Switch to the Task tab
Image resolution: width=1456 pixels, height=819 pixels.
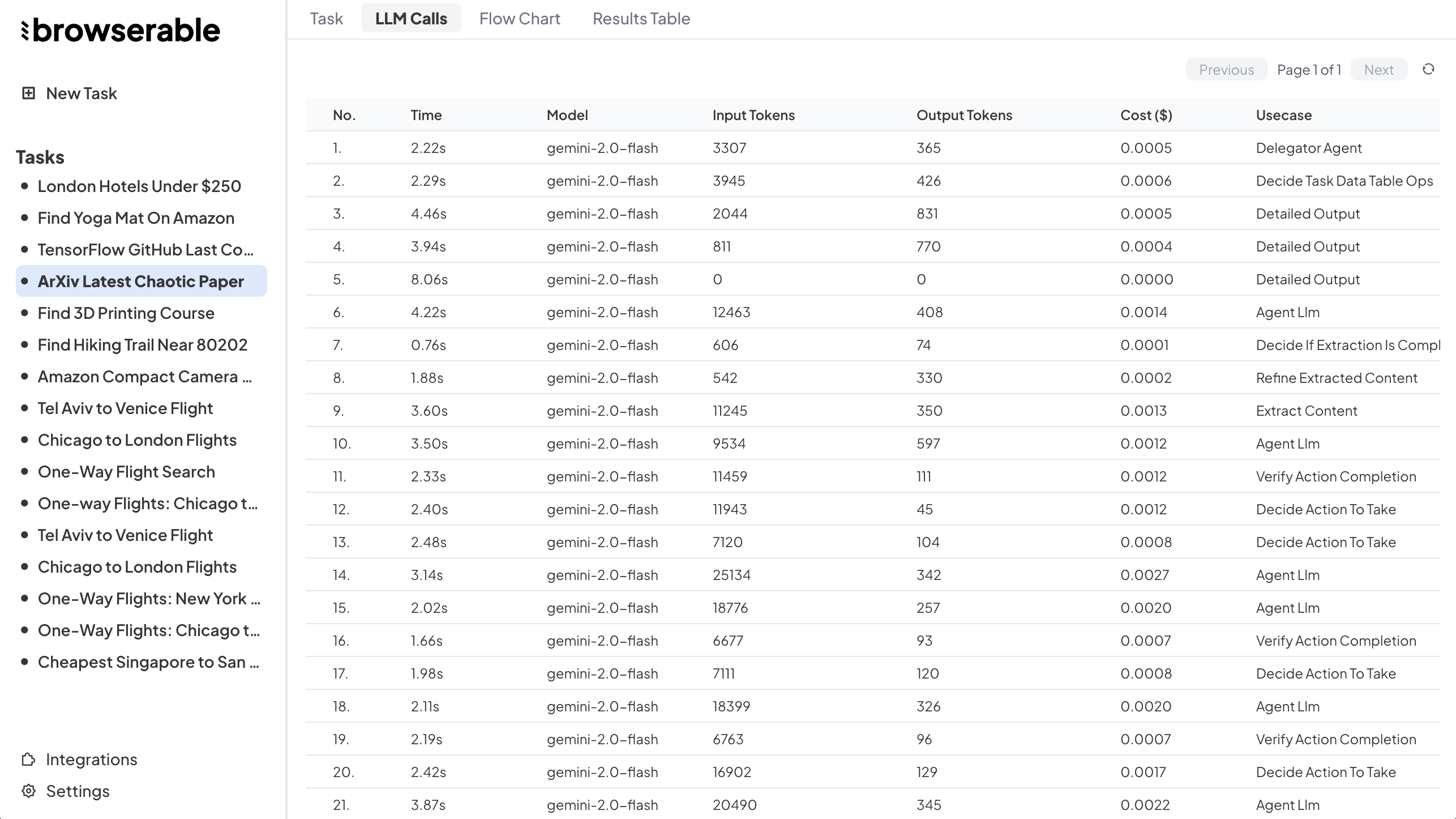tap(326, 19)
